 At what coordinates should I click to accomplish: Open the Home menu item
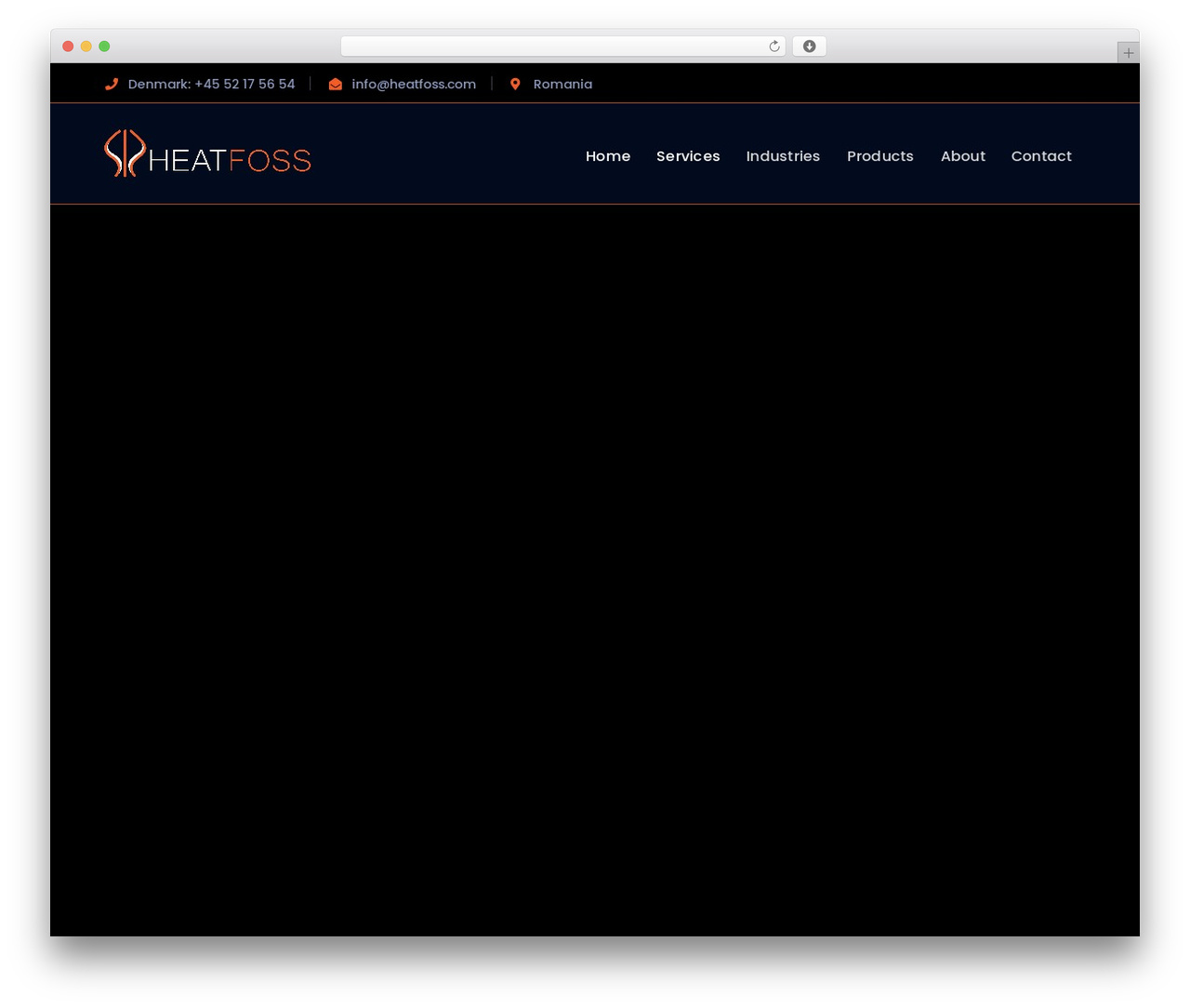click(x=608, y=156)
